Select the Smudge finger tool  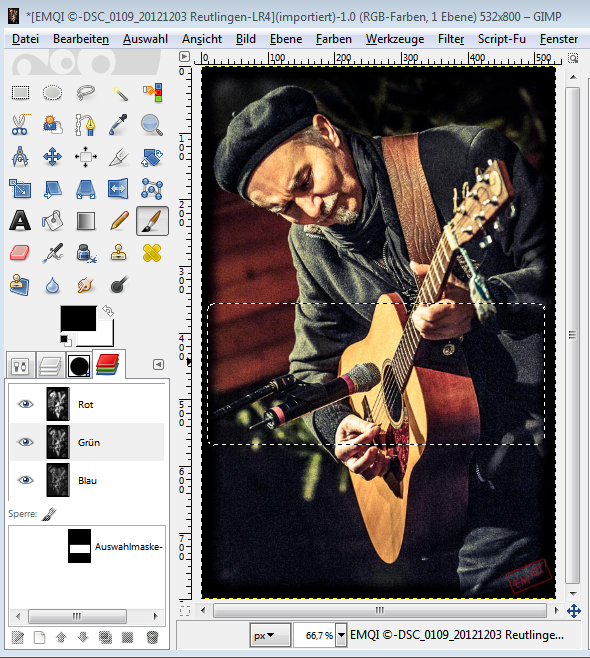(x=86, y=285)
